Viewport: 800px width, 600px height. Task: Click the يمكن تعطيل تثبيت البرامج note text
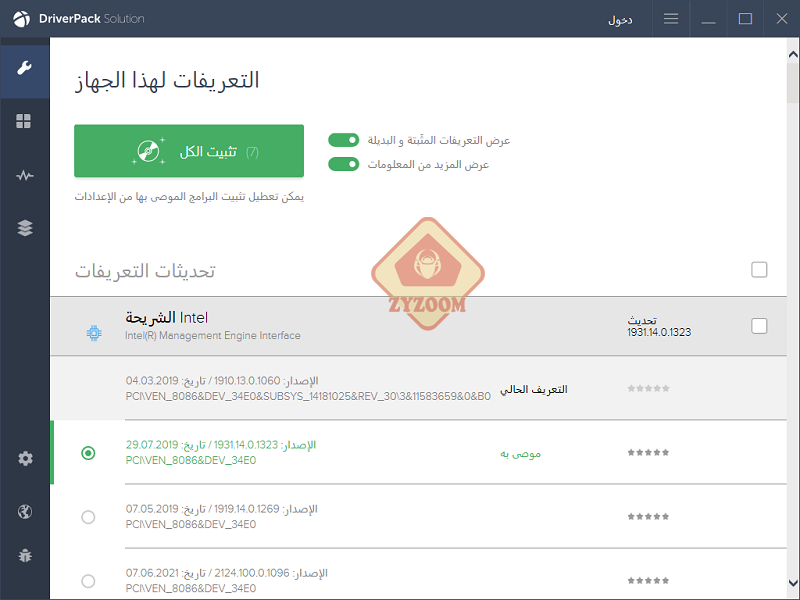click(189, 197)
